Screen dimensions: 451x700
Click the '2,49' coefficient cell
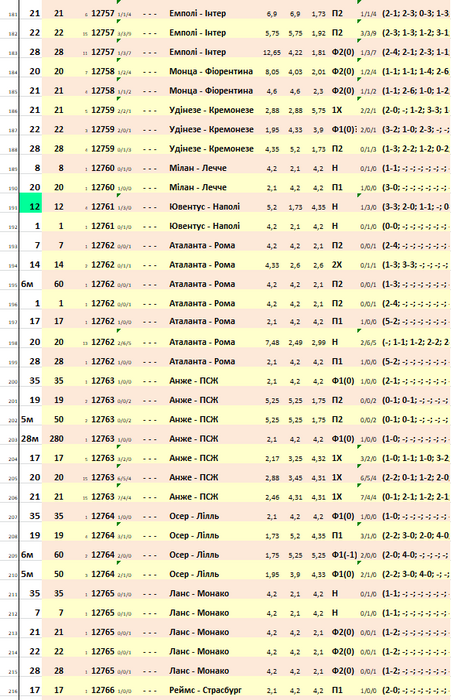[x=295, y=342]
